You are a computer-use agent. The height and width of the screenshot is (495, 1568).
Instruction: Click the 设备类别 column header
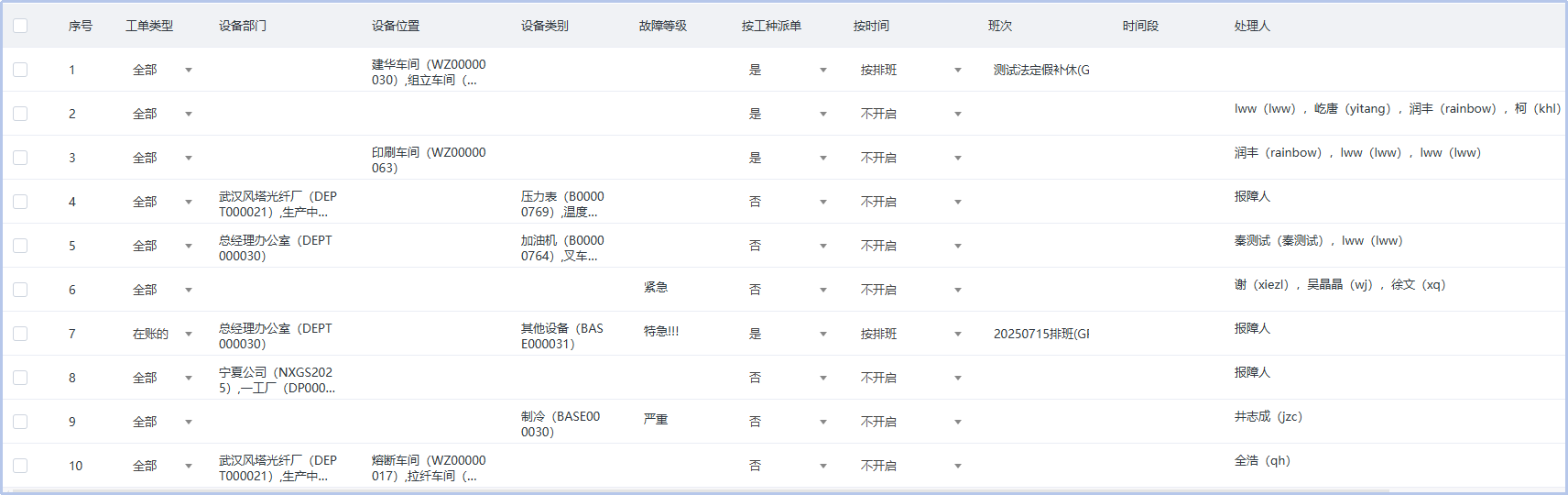(545, 26)
